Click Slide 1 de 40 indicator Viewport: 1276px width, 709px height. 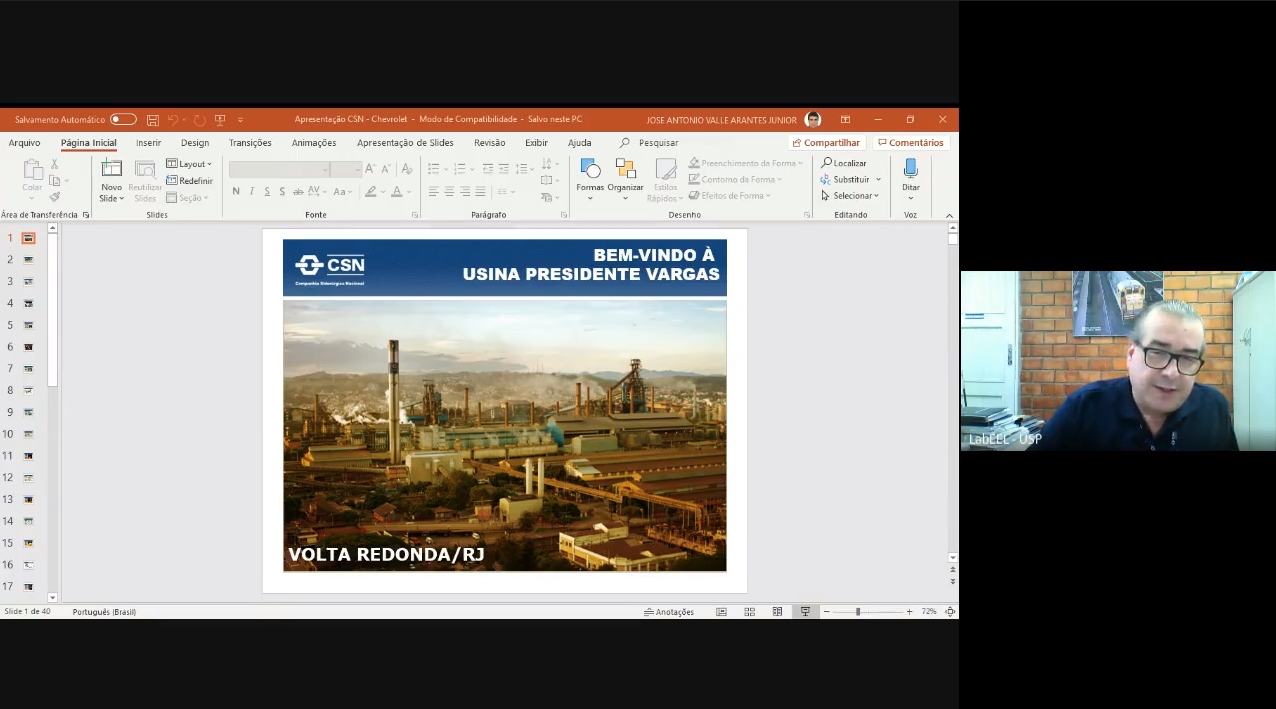28,612
